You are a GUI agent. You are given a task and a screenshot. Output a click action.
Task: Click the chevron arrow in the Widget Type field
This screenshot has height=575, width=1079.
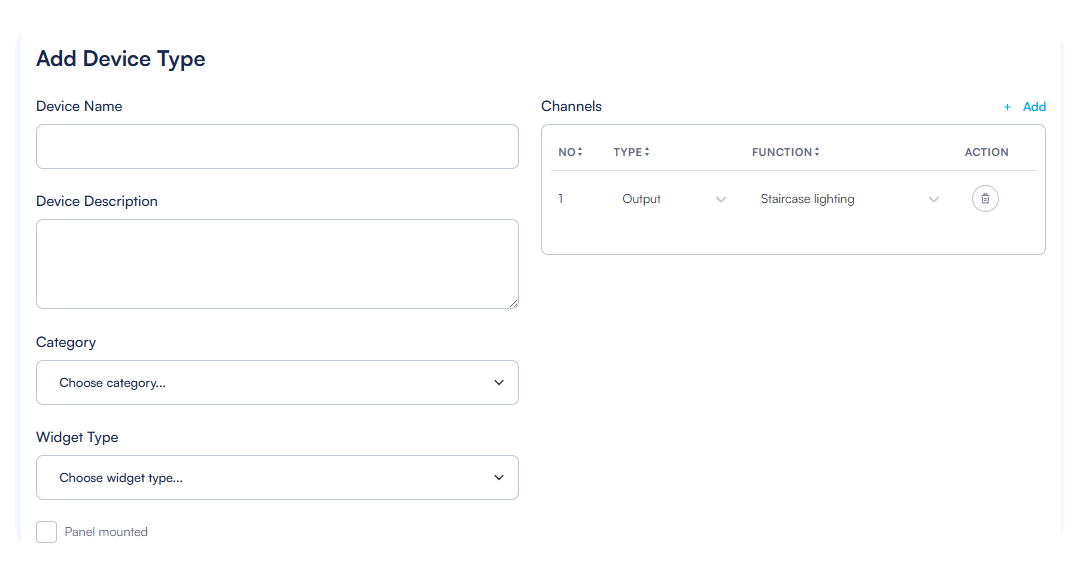click(x=499, y=478)
